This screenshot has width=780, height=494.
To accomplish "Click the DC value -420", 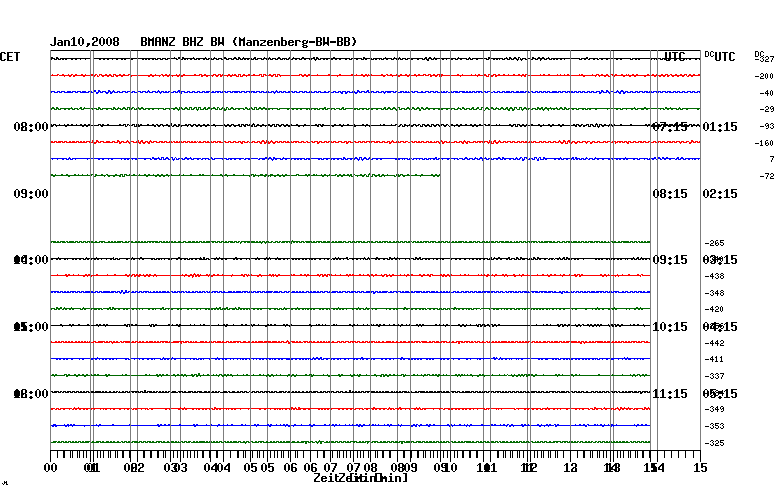I will pos(714,309).
